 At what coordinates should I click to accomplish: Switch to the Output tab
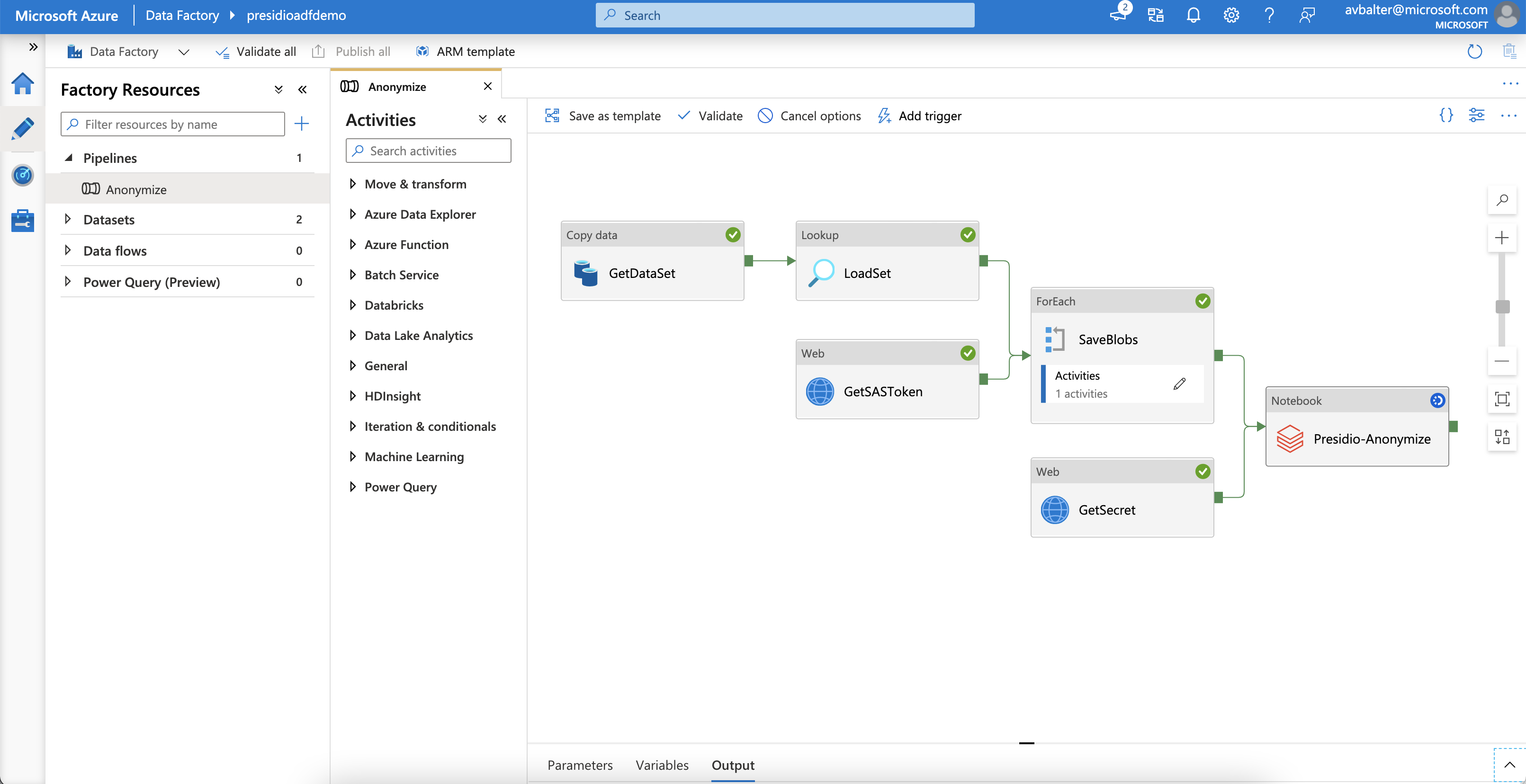(733, 765)
